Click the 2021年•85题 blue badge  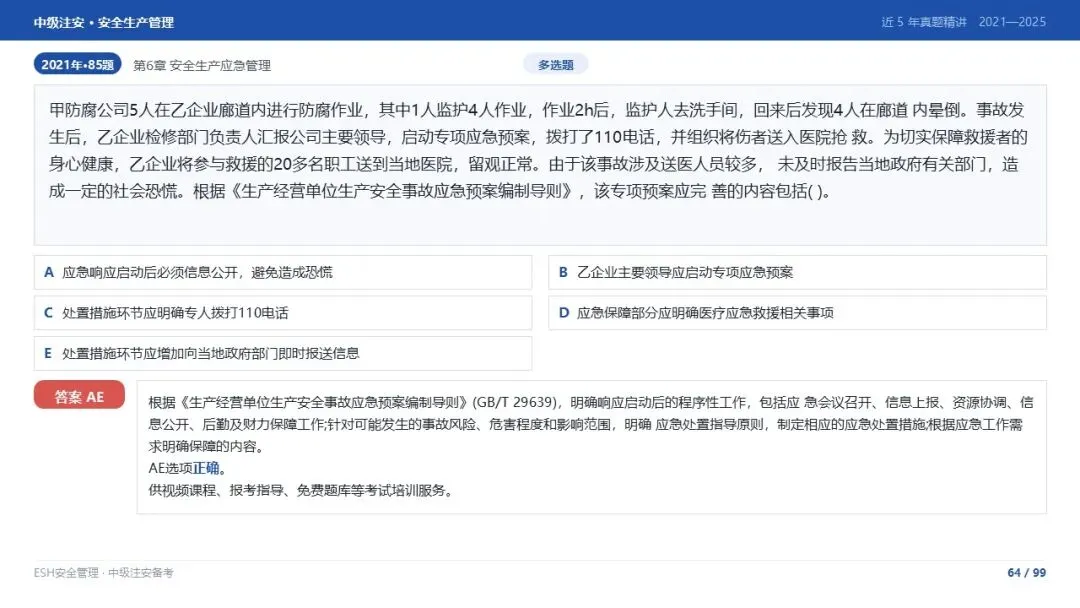(77, 64)
